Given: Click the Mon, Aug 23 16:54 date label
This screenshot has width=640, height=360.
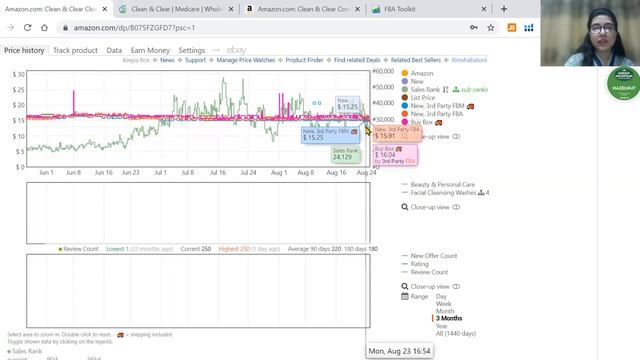Looking at the screenshot, I should pos(399,351).
